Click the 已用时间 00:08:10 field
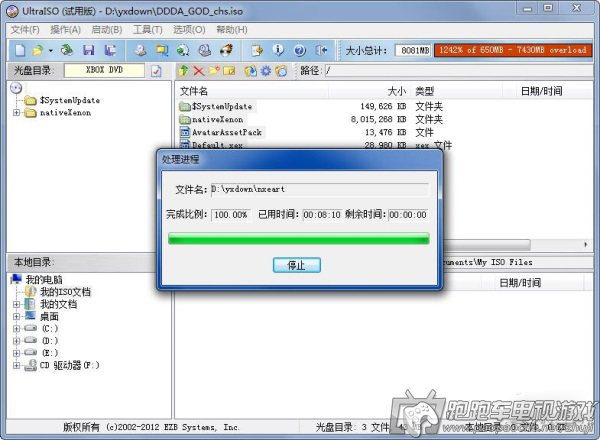 click(x=322, y=215)
